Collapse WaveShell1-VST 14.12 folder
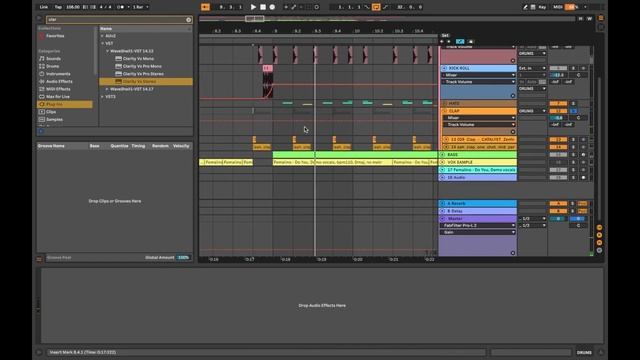 click(107, 51)
